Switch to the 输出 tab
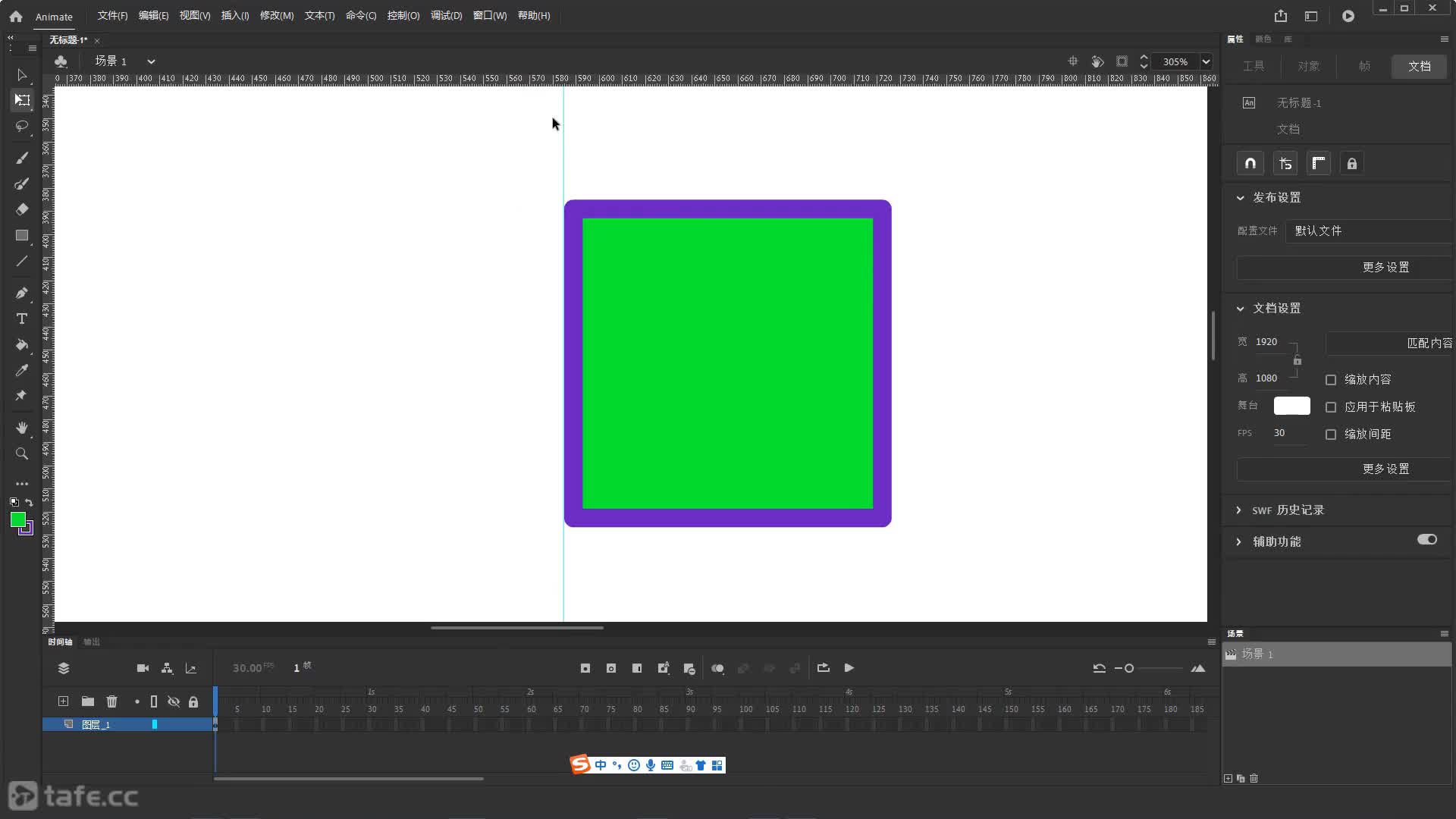 92,642
